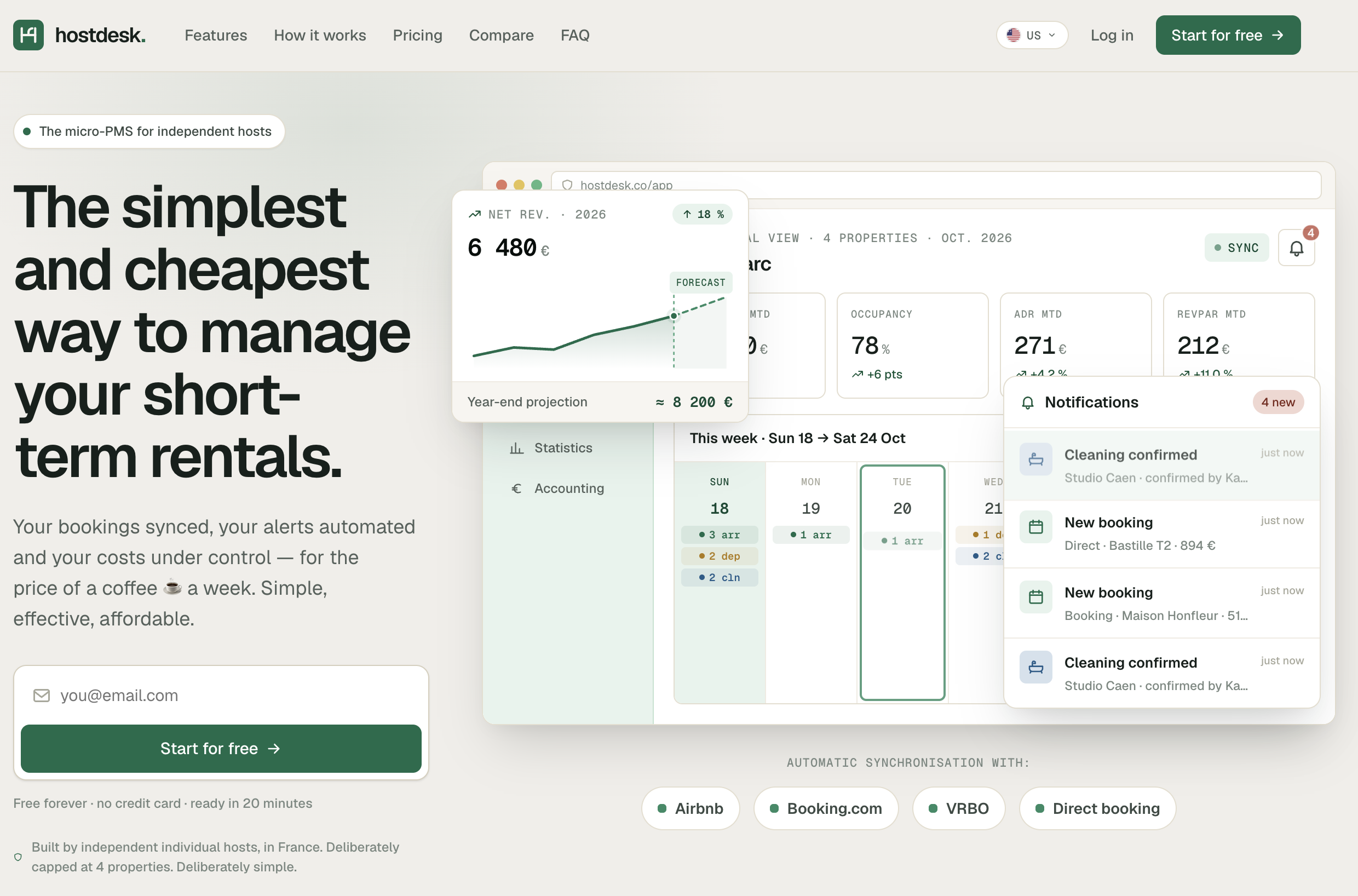1358x896 pixels.
Task: Select Compare in navigation
Action: pyautogui.click(x=502, y=36)
